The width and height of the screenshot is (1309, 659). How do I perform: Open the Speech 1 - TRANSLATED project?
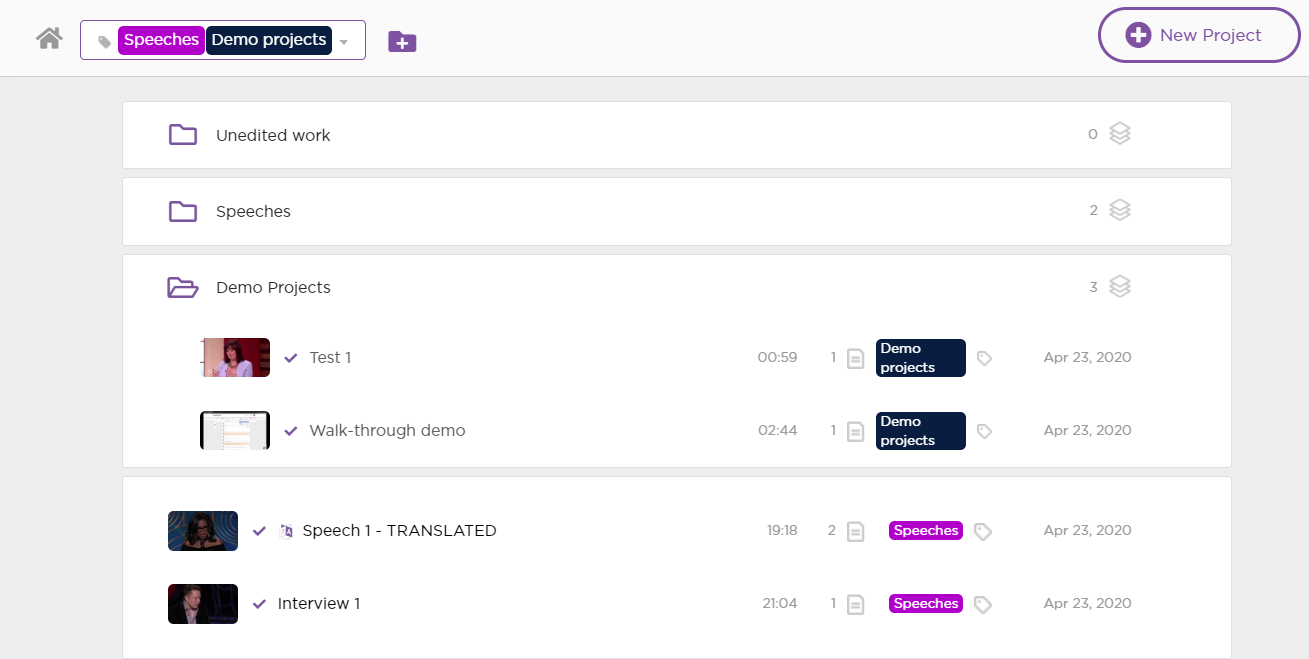(x=399, y=530)
